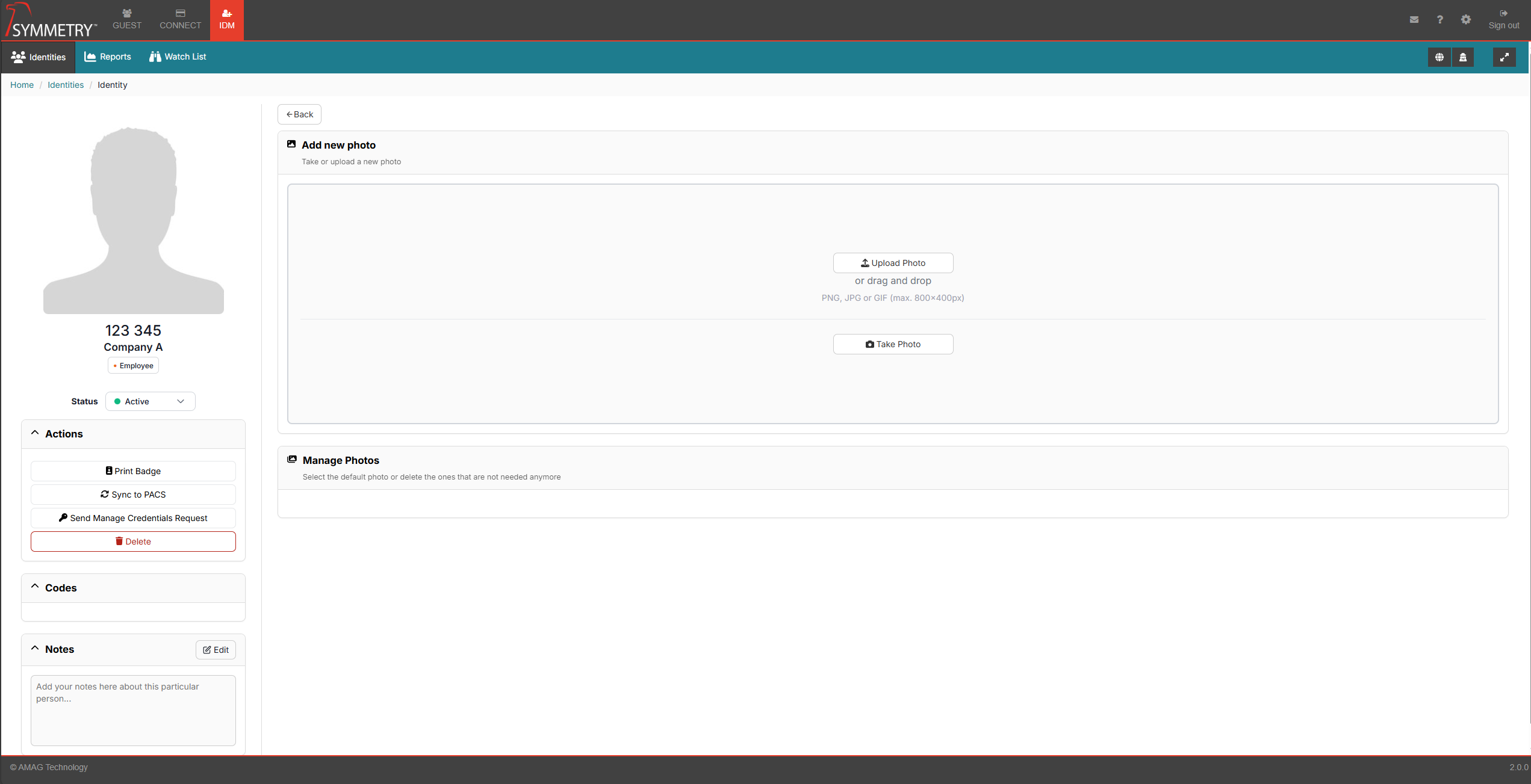The image size is (1531, 784).
Task: Click the Upload Photo button
Action: tap(893, 263)
